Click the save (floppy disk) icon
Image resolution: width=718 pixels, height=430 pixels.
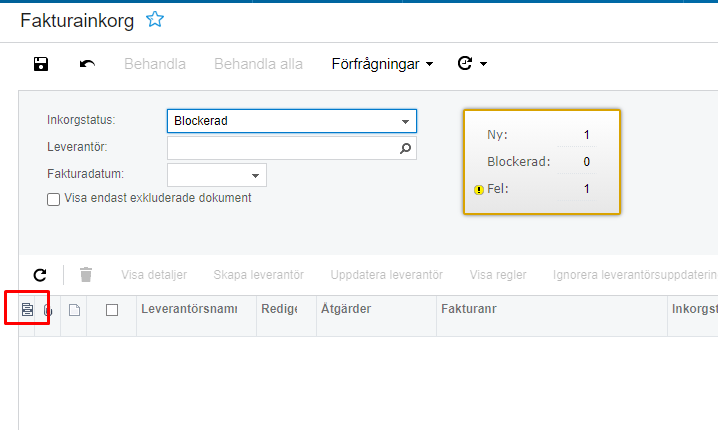pos(41,64)
